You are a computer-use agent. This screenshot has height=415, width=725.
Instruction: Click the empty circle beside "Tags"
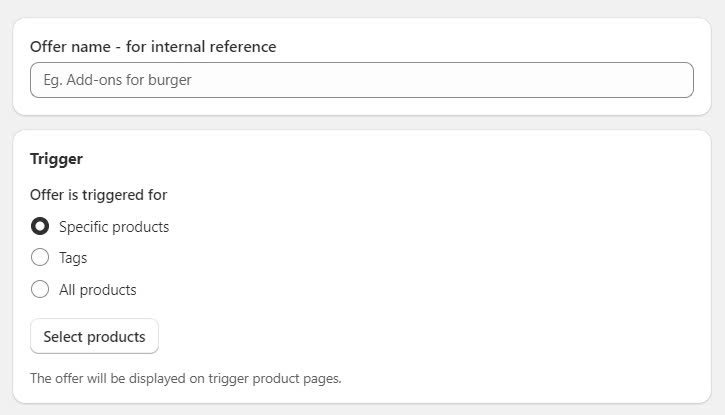40,258
